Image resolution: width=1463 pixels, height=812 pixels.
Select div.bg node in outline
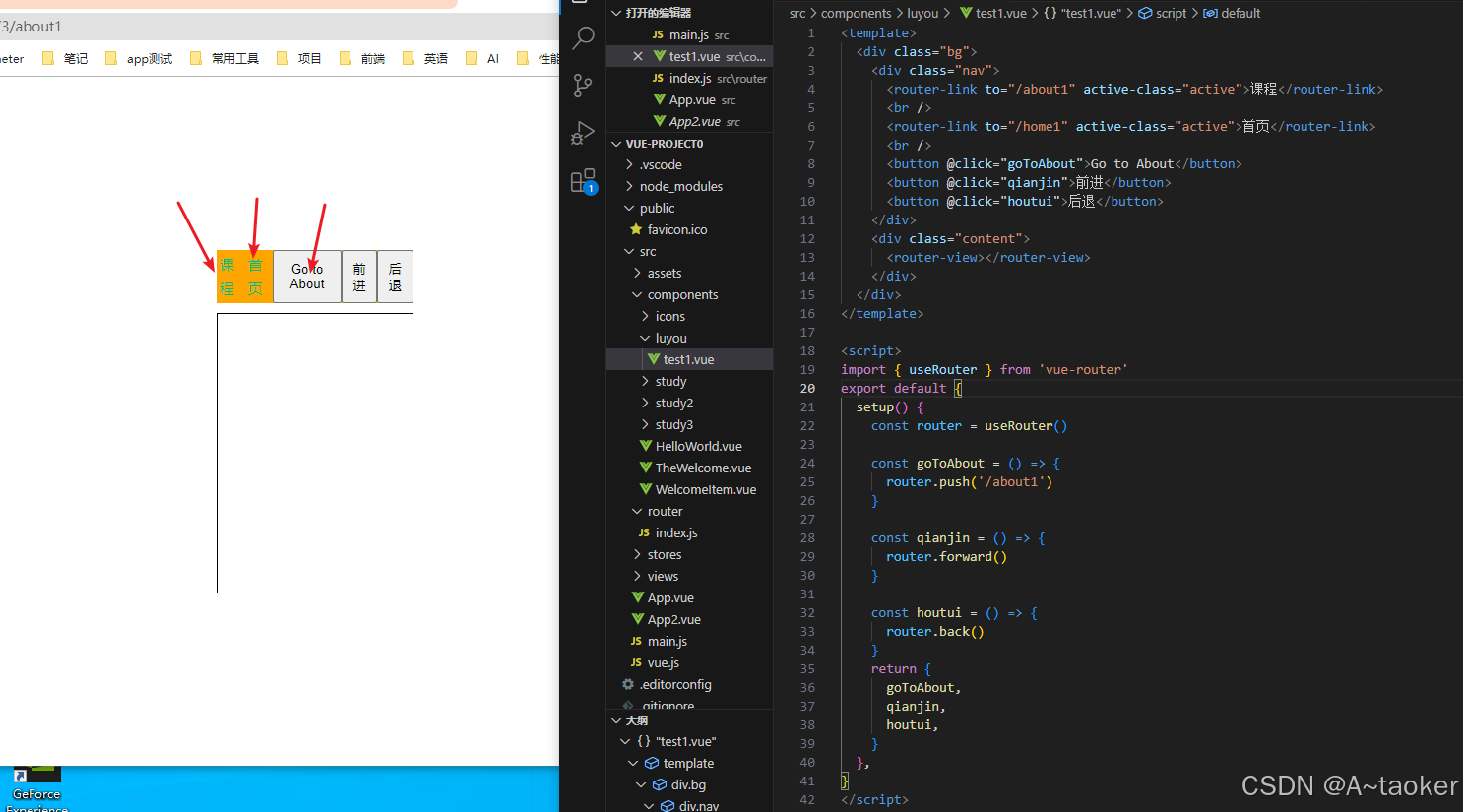coord(689,784)
